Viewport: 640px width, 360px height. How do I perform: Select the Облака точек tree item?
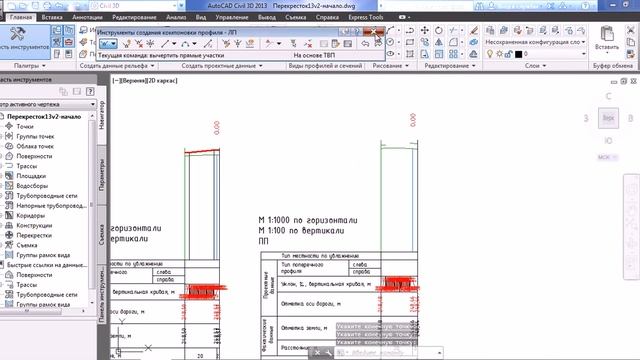click(x=35, y=146)
